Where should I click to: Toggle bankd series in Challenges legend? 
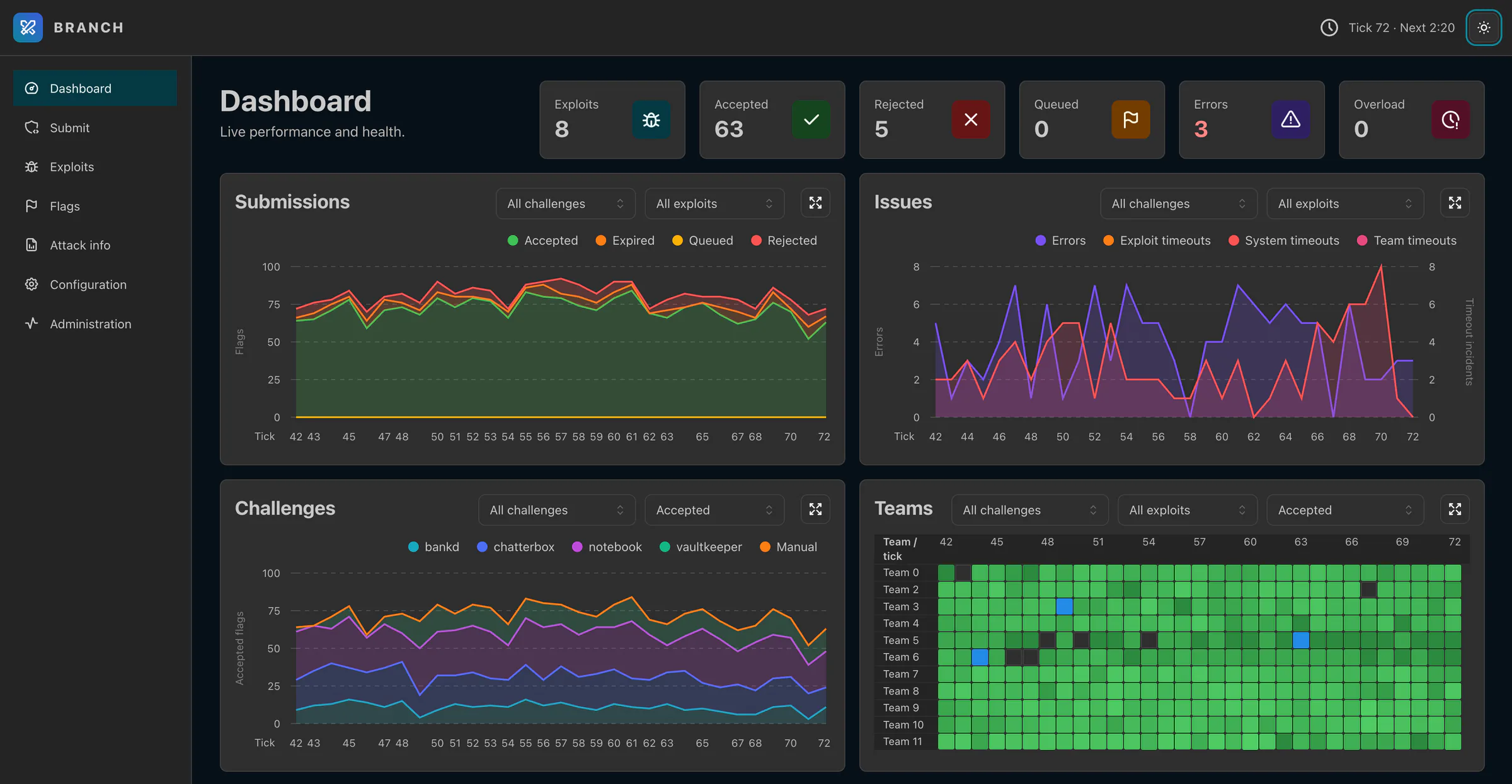tap(433, 547)
